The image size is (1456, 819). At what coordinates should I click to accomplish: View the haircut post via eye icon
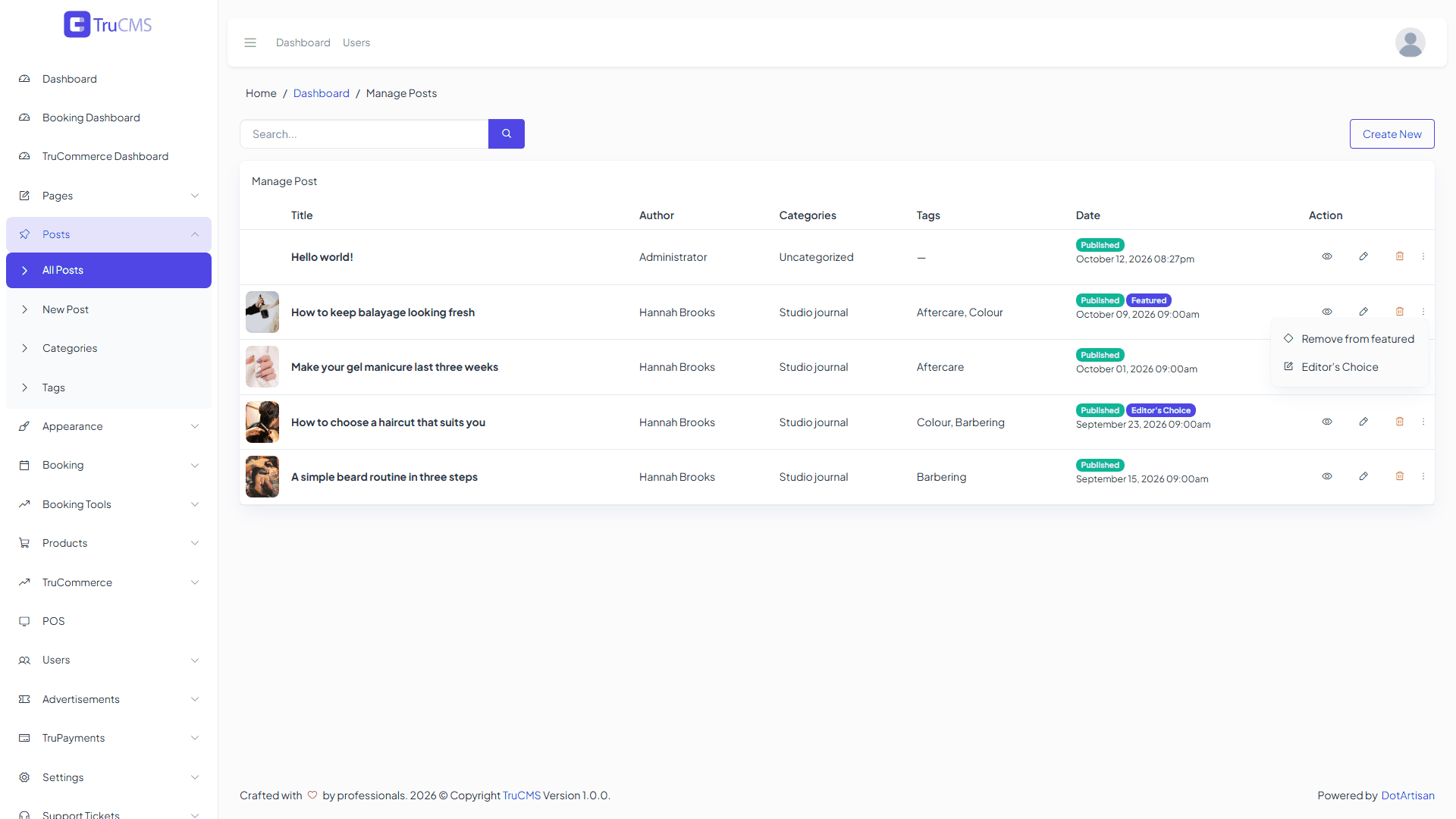click(1327, 422)
